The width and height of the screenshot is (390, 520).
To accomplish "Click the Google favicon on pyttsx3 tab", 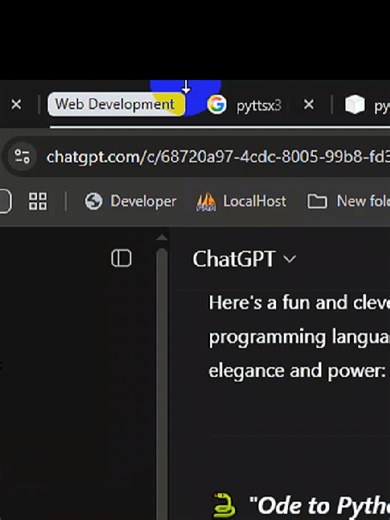I will 217,105.
